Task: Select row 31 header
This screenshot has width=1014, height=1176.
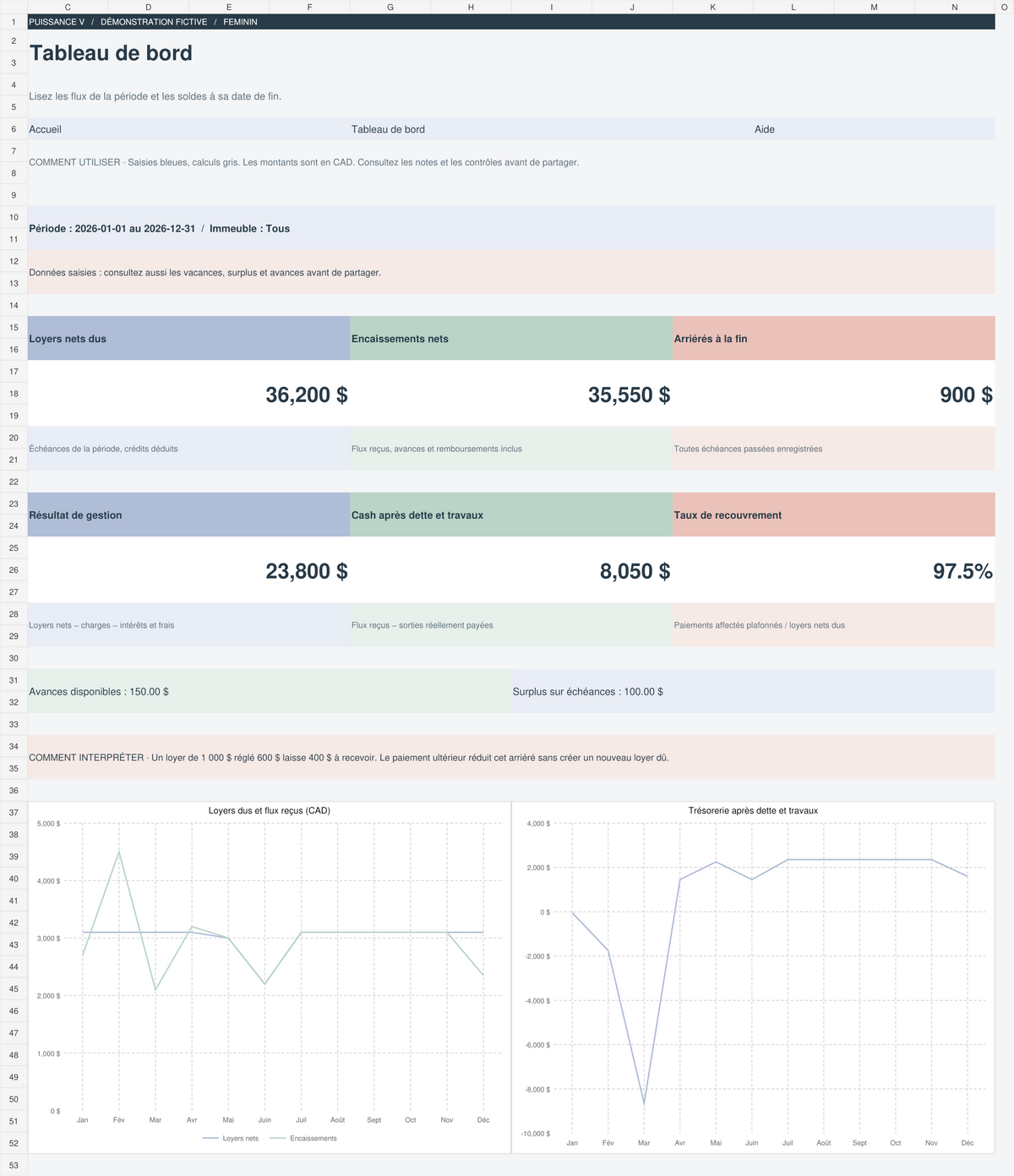Action: click(x=14, y=680)
